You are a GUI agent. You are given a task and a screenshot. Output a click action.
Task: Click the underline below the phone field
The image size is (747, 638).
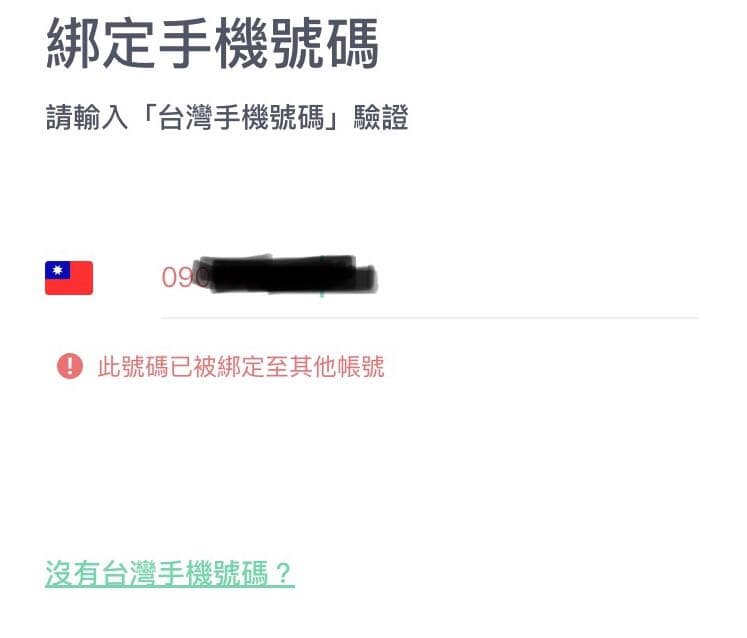click(x=429, y=317)
